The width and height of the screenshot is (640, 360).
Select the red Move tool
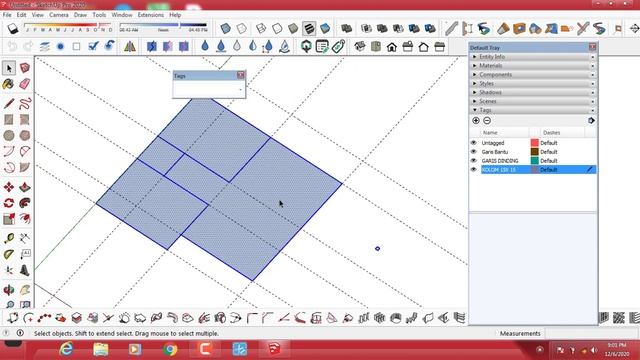pyautogui.click(x=9, y=187)
